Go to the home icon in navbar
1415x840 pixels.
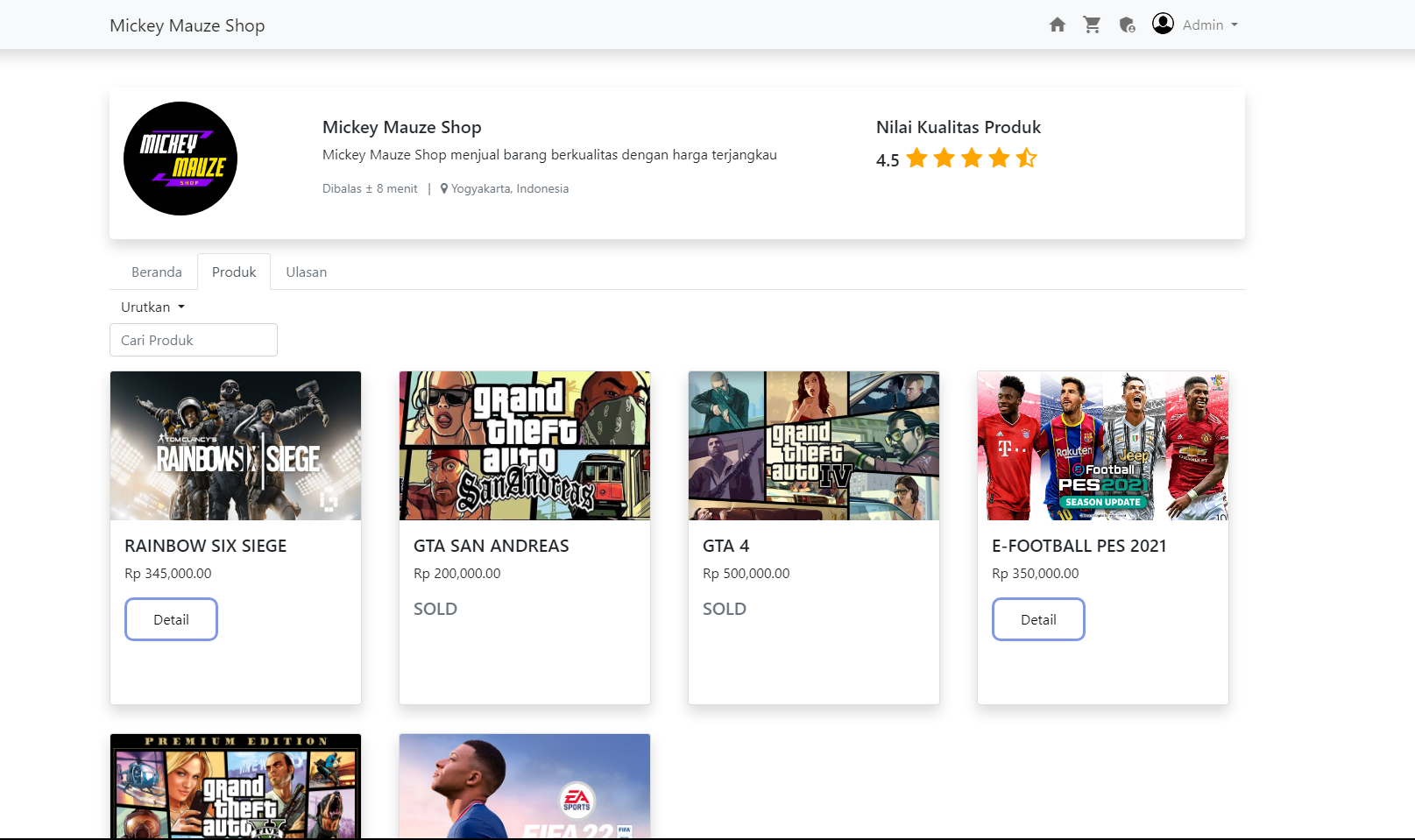pos(1058,25)
